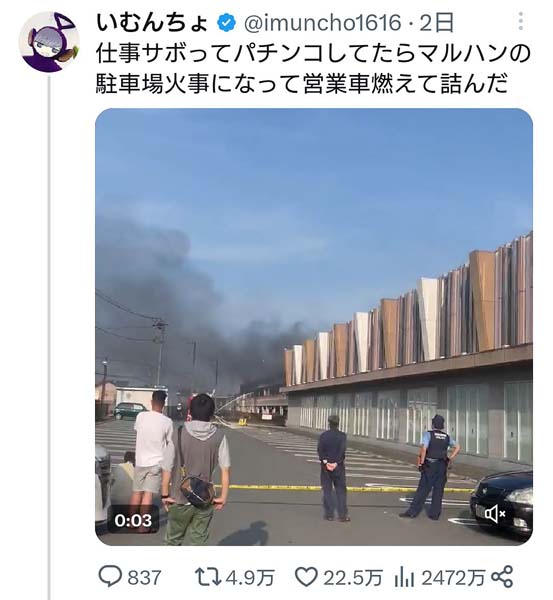Play the parking lot fire video
This screenshot has width=553, height=600.
click(314, 327)
